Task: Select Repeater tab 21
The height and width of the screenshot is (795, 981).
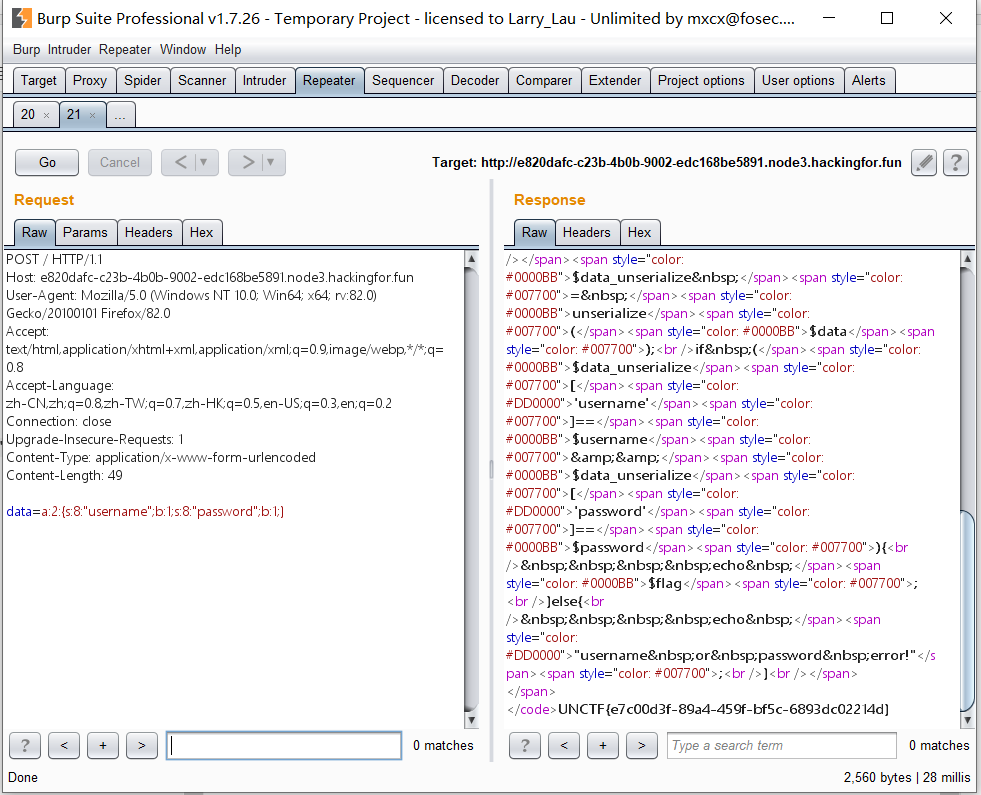Action: point(74,114)
